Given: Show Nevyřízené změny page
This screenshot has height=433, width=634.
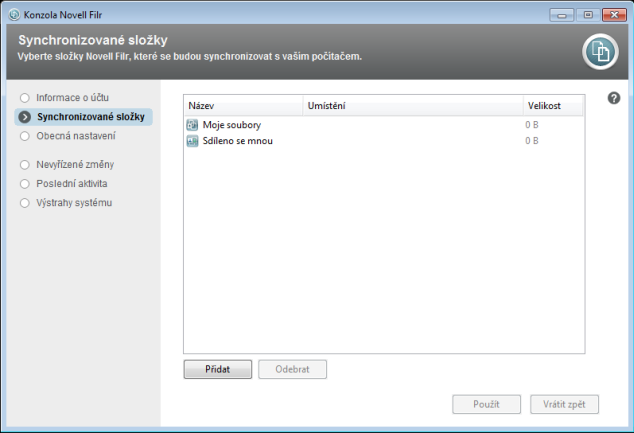Looking at the screenshot, I should (x=75, y=165).
